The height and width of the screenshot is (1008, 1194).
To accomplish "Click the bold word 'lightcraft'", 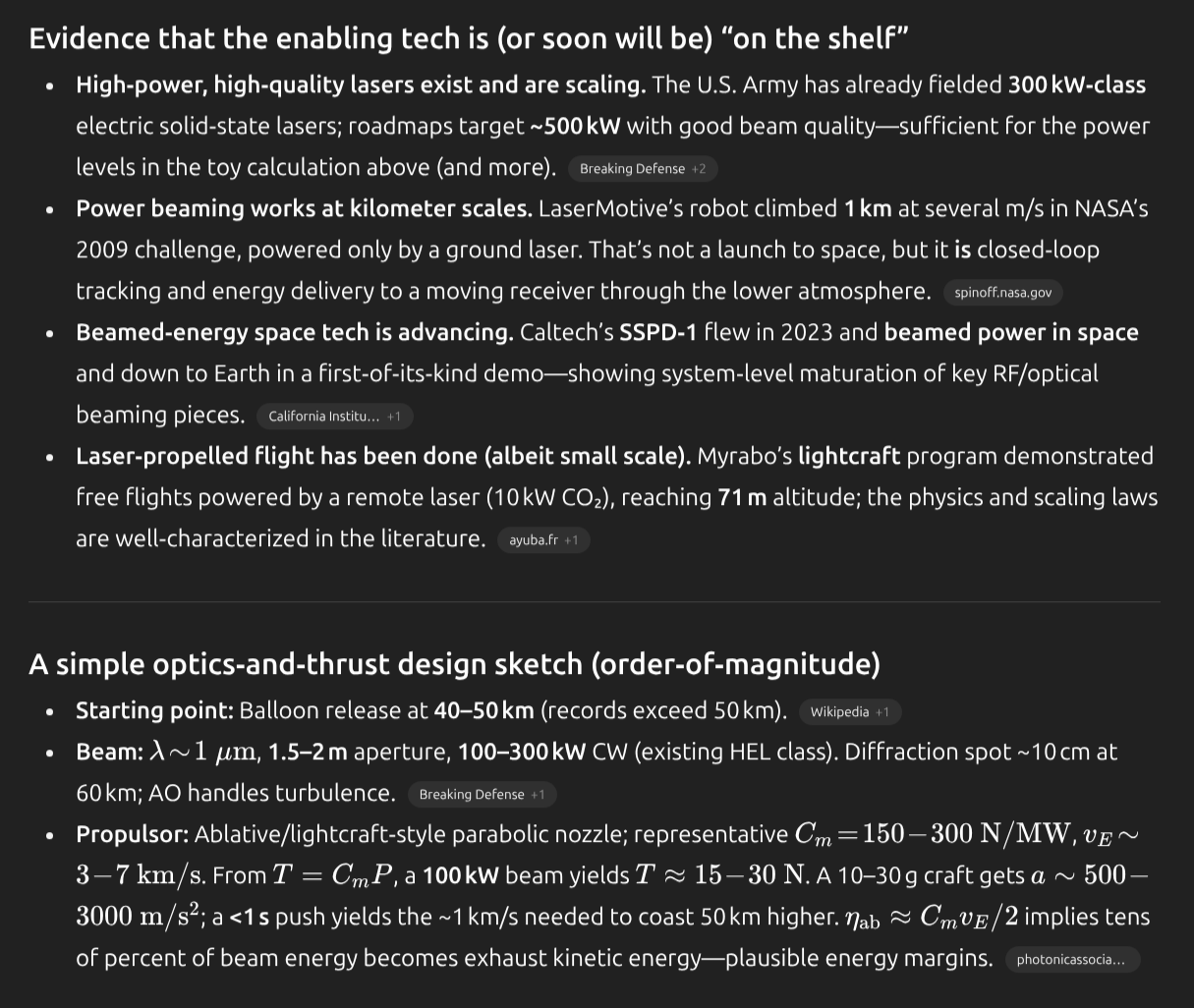I will [848, 457].
